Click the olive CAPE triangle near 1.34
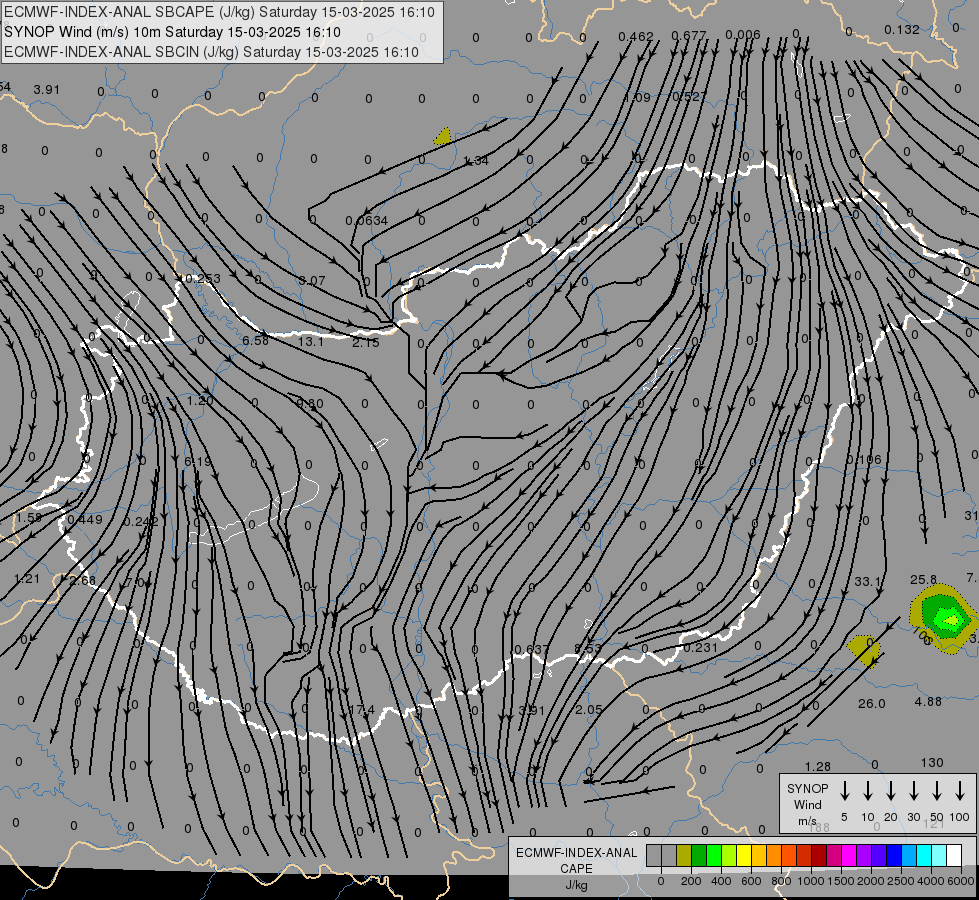The height and width of the screenshot is (900, 979). tap(443, 137)
